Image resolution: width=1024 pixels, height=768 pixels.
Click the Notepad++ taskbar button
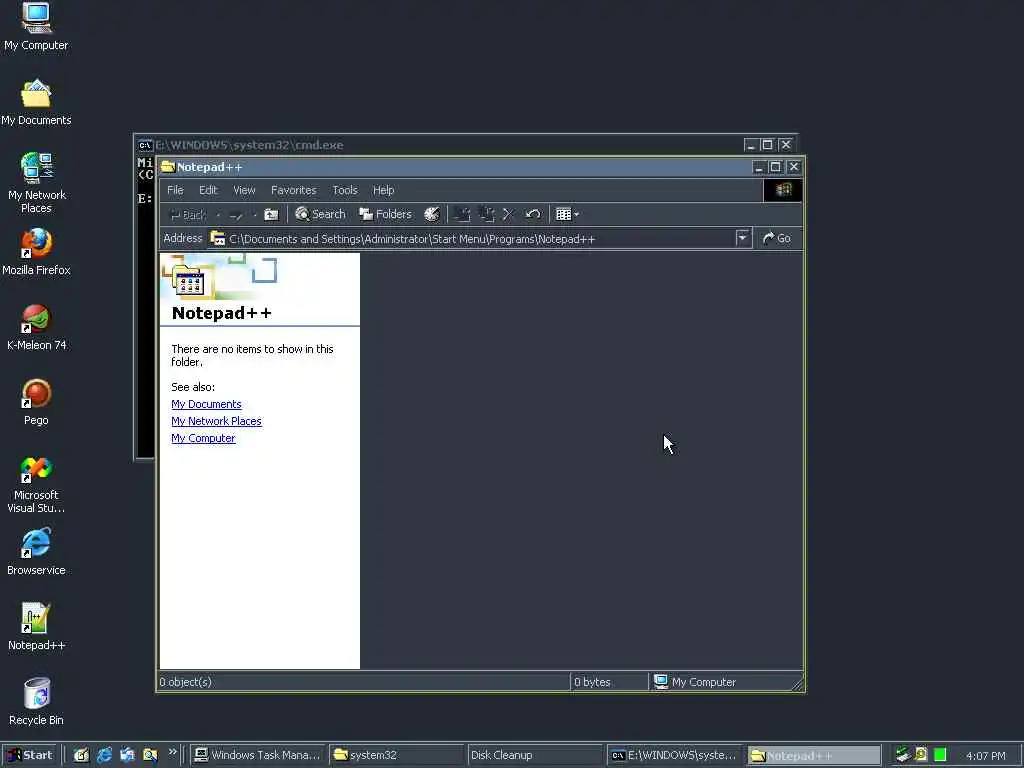(x=812, y=755)
